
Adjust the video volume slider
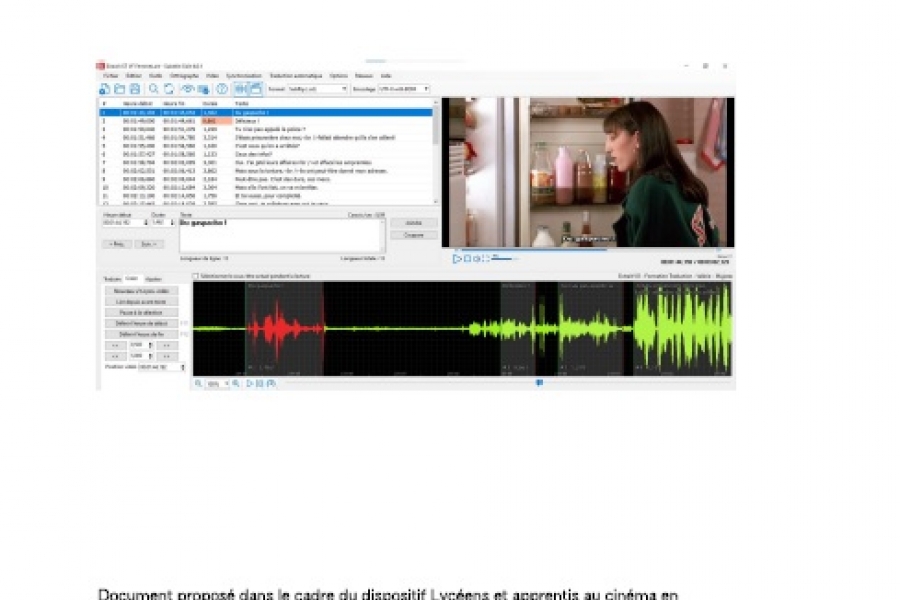click(x=503, y=258)
